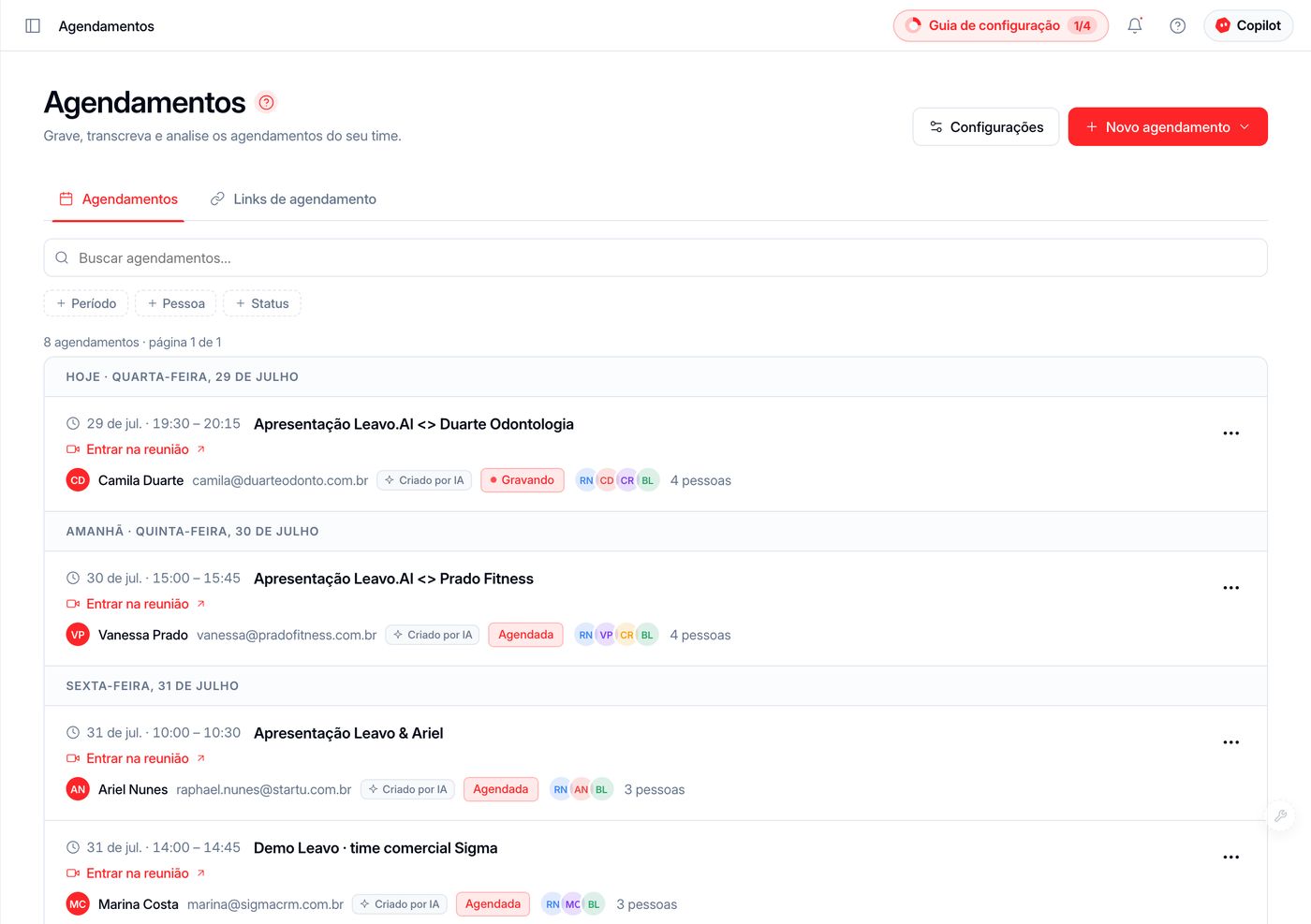Add a Status filter
The image size is (1311, 924).
point(262,303)
